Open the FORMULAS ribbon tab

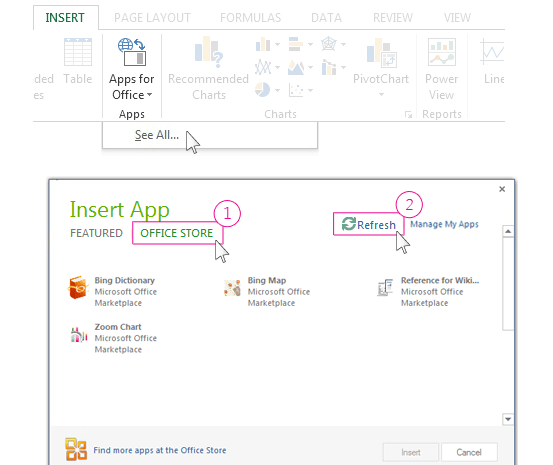tap(250, 18)
